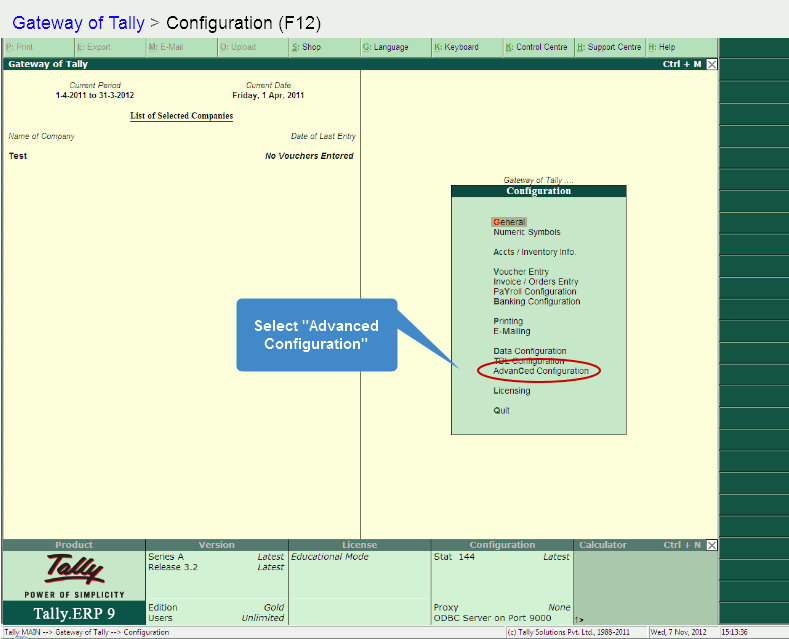Open Data Configuration entry
The image size is (789, 639).
pyautogui.click(x=529, y=351)
